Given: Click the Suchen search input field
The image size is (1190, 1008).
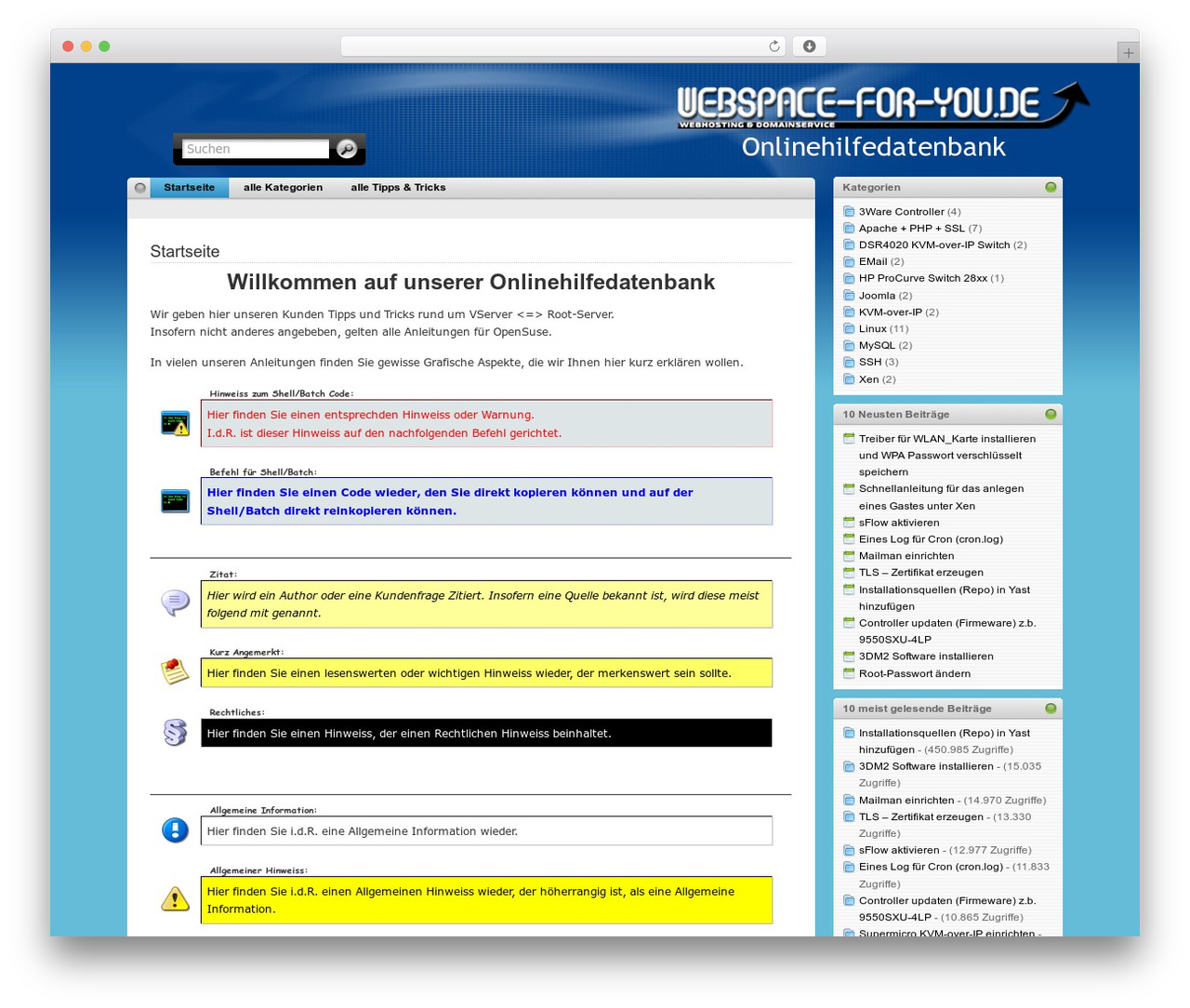Looking at the screenshot, I should [256, 149].
